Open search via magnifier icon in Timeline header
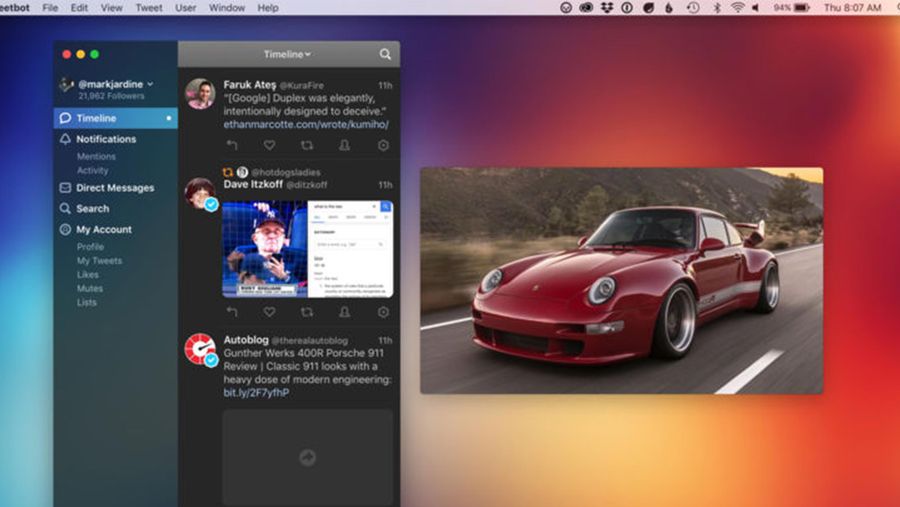This screenshot has width=900, height=507. (385, 54)
